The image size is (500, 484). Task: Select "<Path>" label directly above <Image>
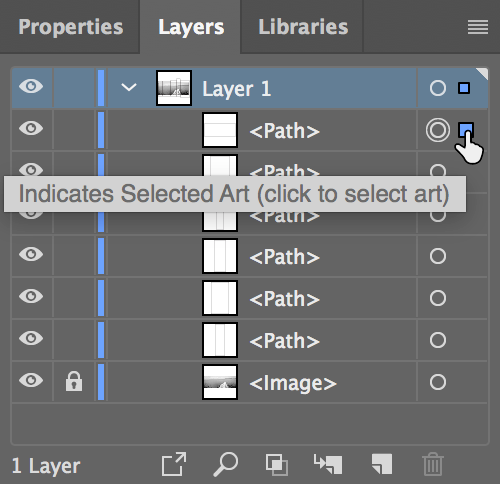click(285, 341)
